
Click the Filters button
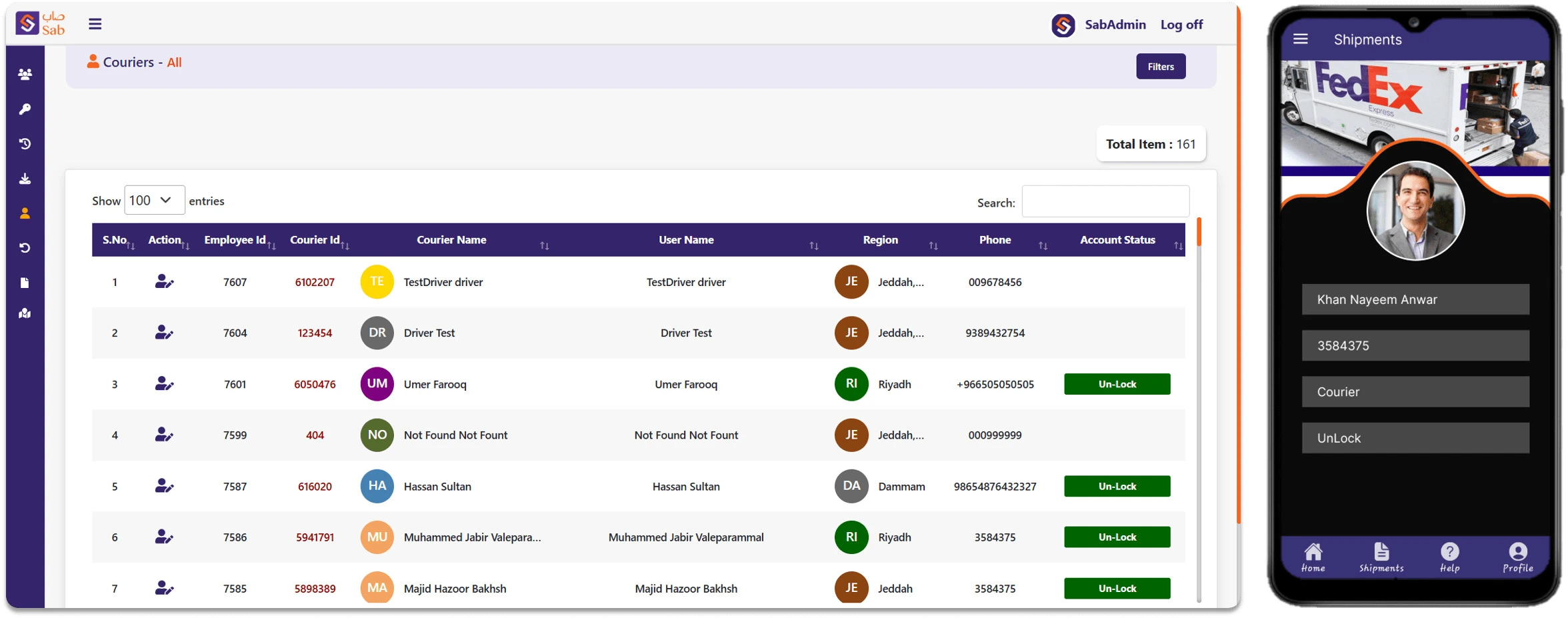pos(1161,67)
